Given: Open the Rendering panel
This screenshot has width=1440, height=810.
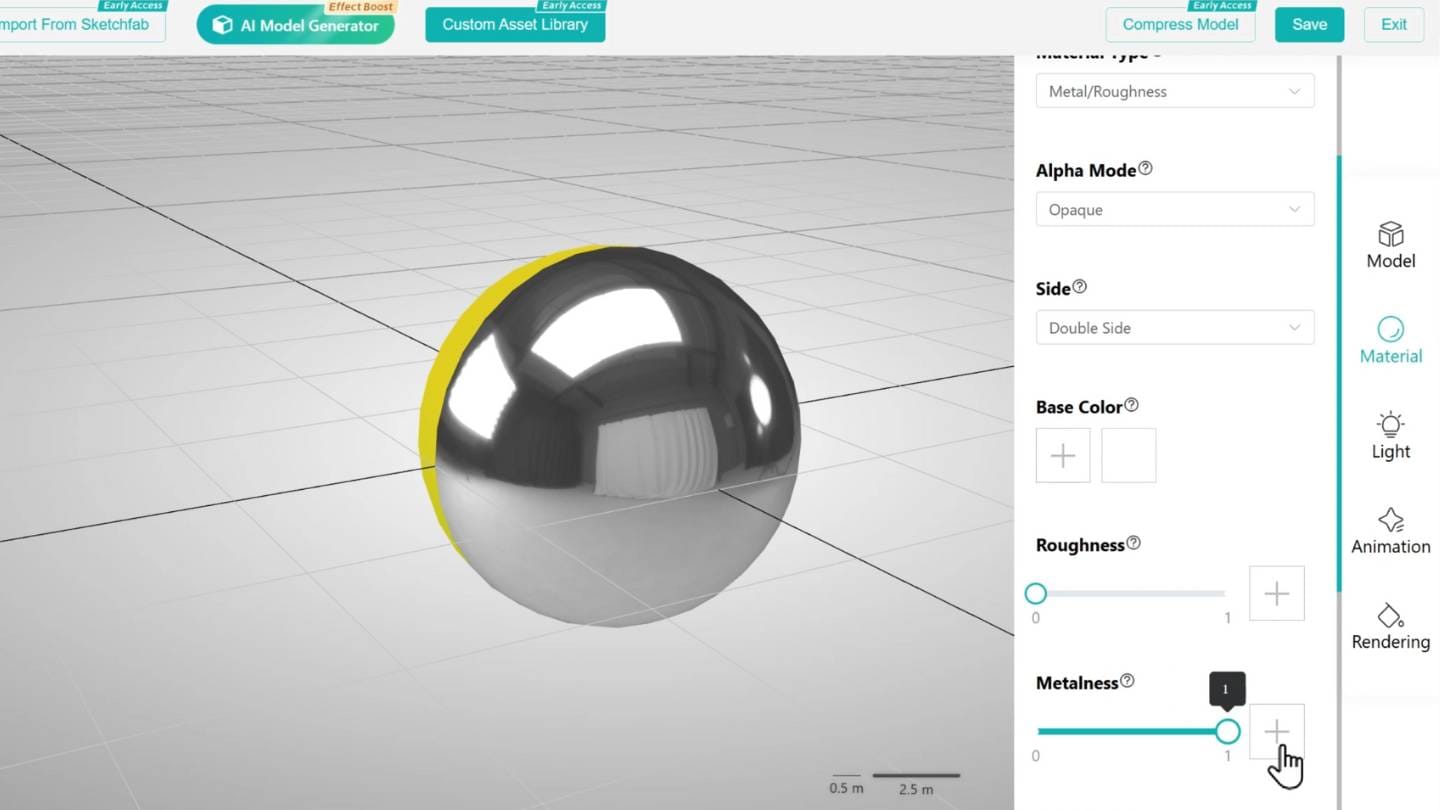Looking at the screenshot, I should point(1390,625).
